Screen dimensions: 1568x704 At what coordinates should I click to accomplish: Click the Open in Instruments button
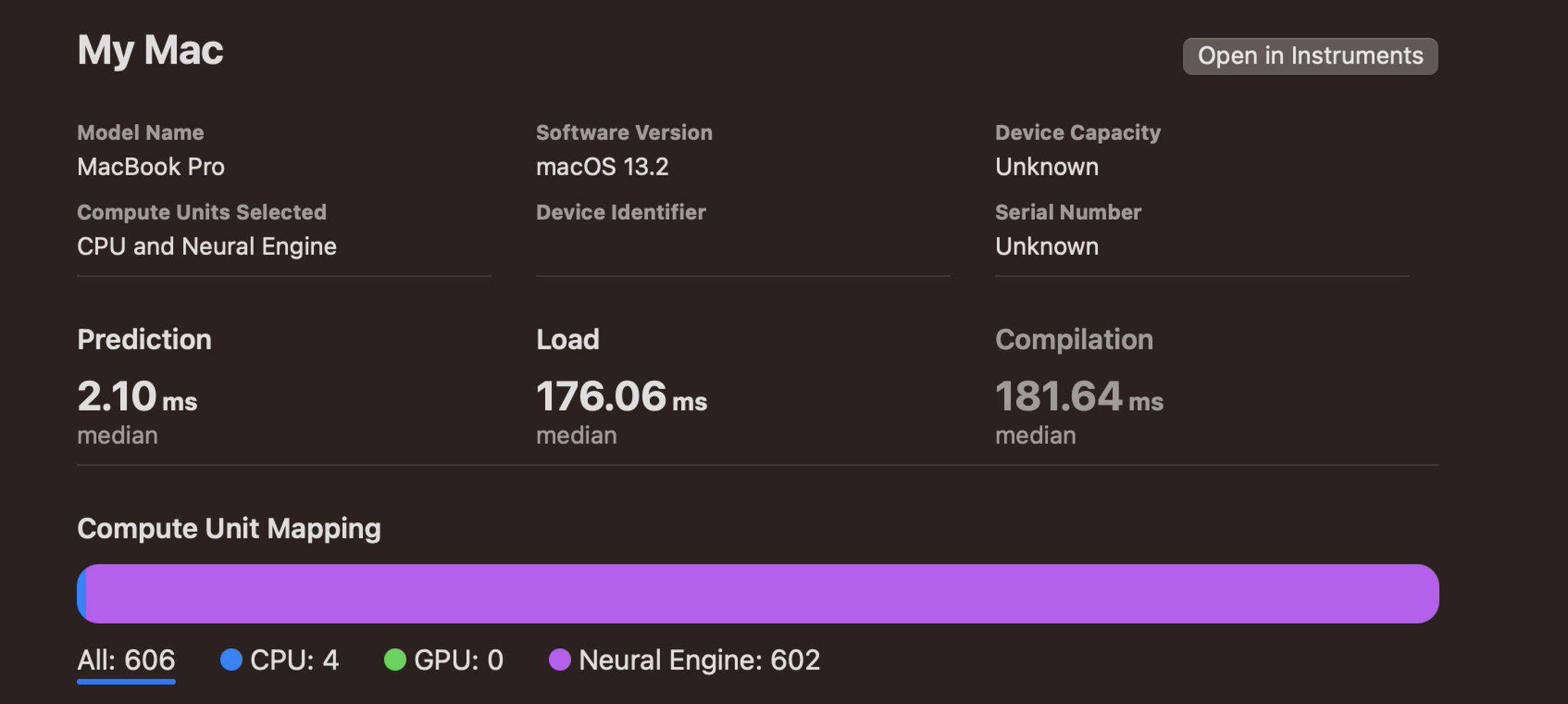(1310, 56)
